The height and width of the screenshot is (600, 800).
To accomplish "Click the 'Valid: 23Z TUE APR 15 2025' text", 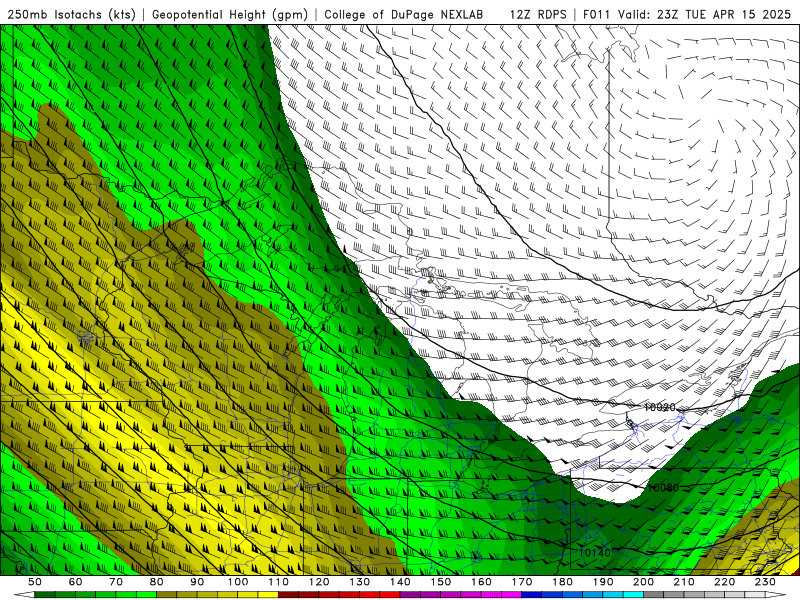I will point(704,15).
